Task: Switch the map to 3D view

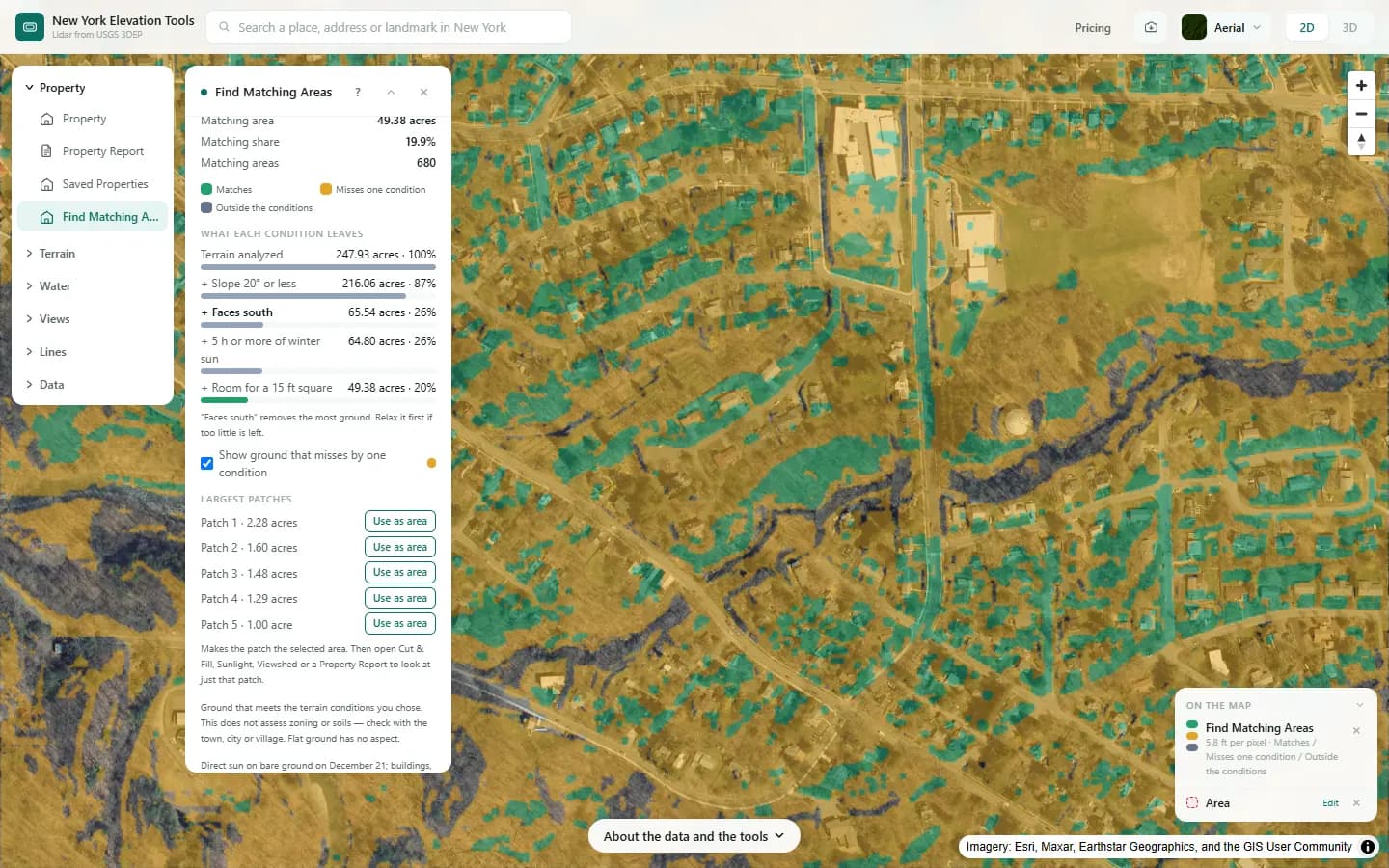Action: [x=1349, y=28]
